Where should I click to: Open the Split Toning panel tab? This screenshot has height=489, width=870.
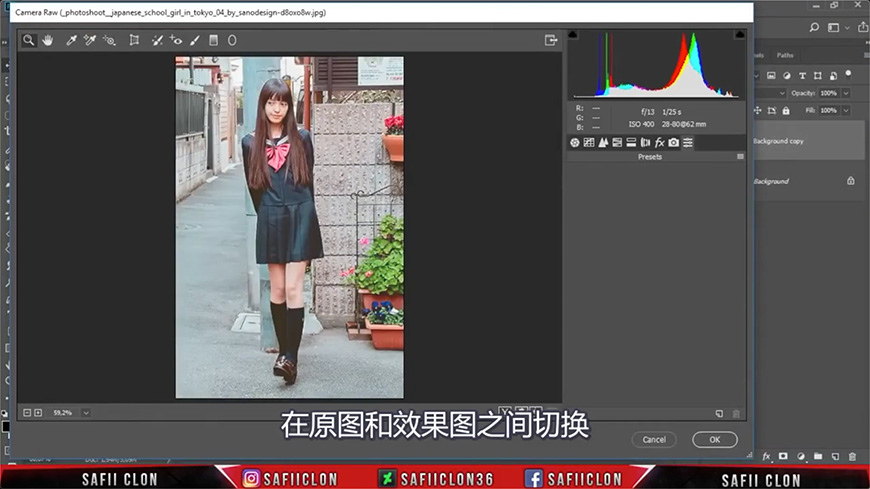[631, 143]
